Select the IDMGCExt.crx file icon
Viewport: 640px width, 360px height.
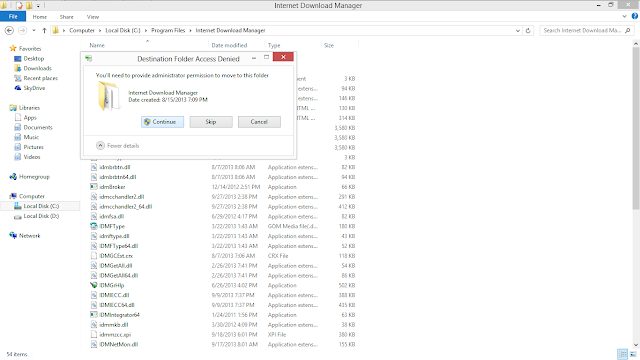[94, 256]
